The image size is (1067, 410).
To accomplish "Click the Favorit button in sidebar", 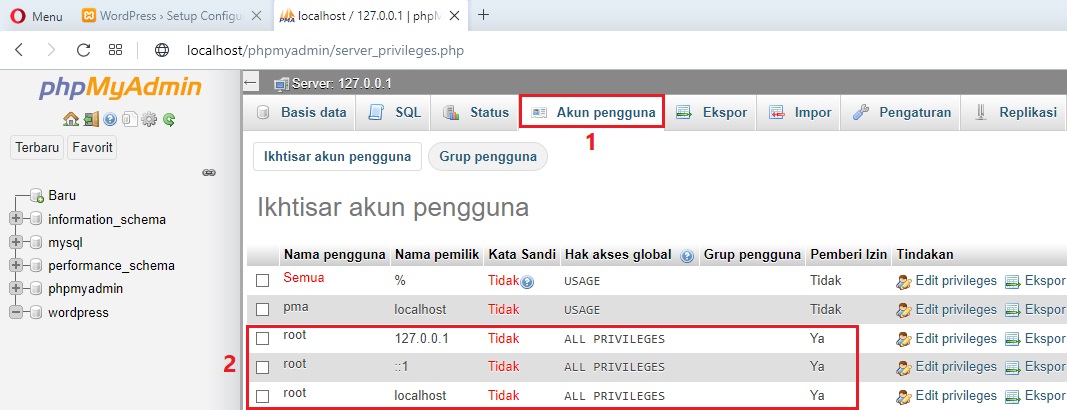I will coord(92,148).
